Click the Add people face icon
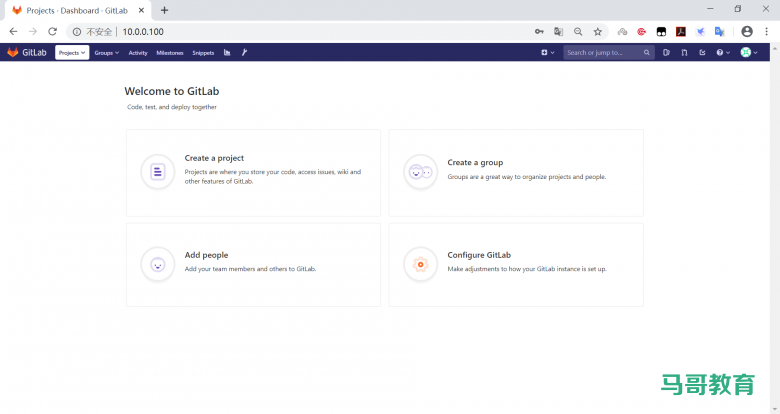Image resolution: width=780 pixels, height=414 pixels. click(158, 264)
